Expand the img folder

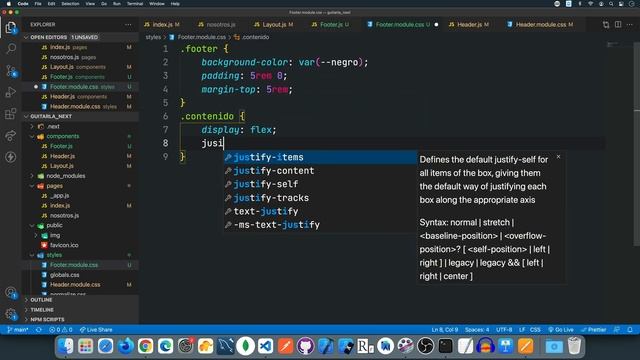click(81, 235)
